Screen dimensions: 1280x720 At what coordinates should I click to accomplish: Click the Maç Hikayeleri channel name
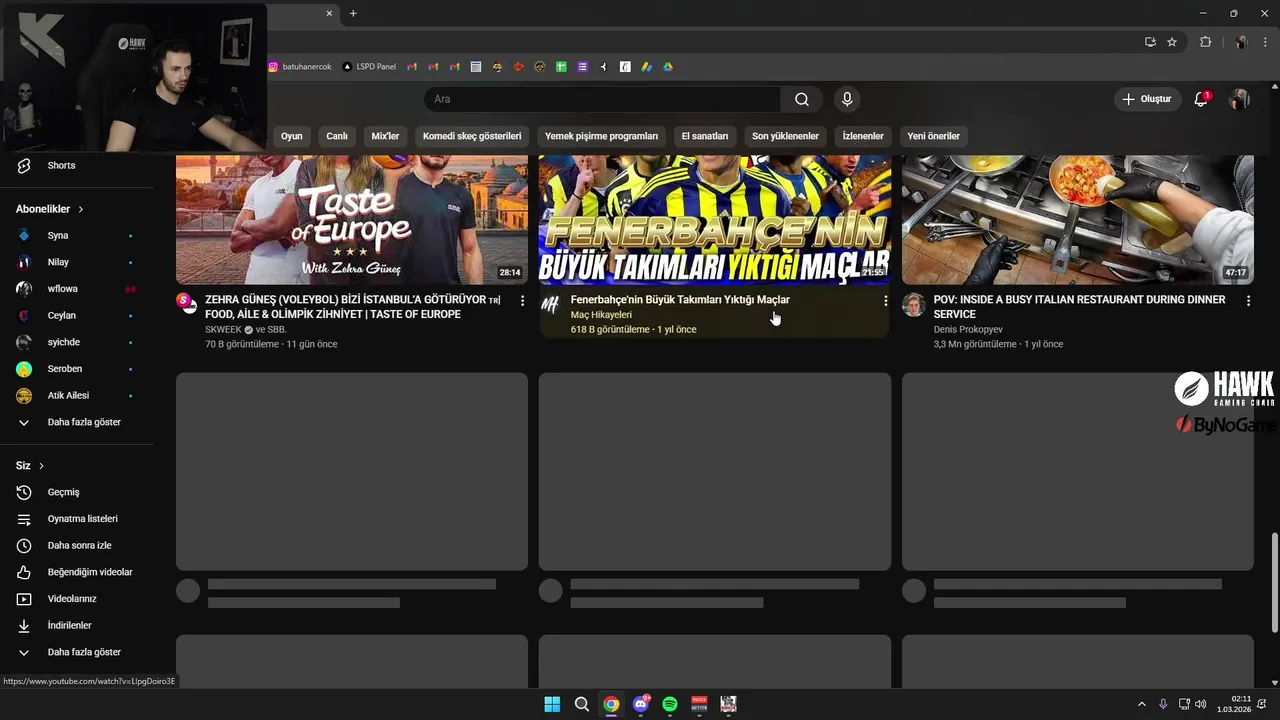tap(601, 315)
